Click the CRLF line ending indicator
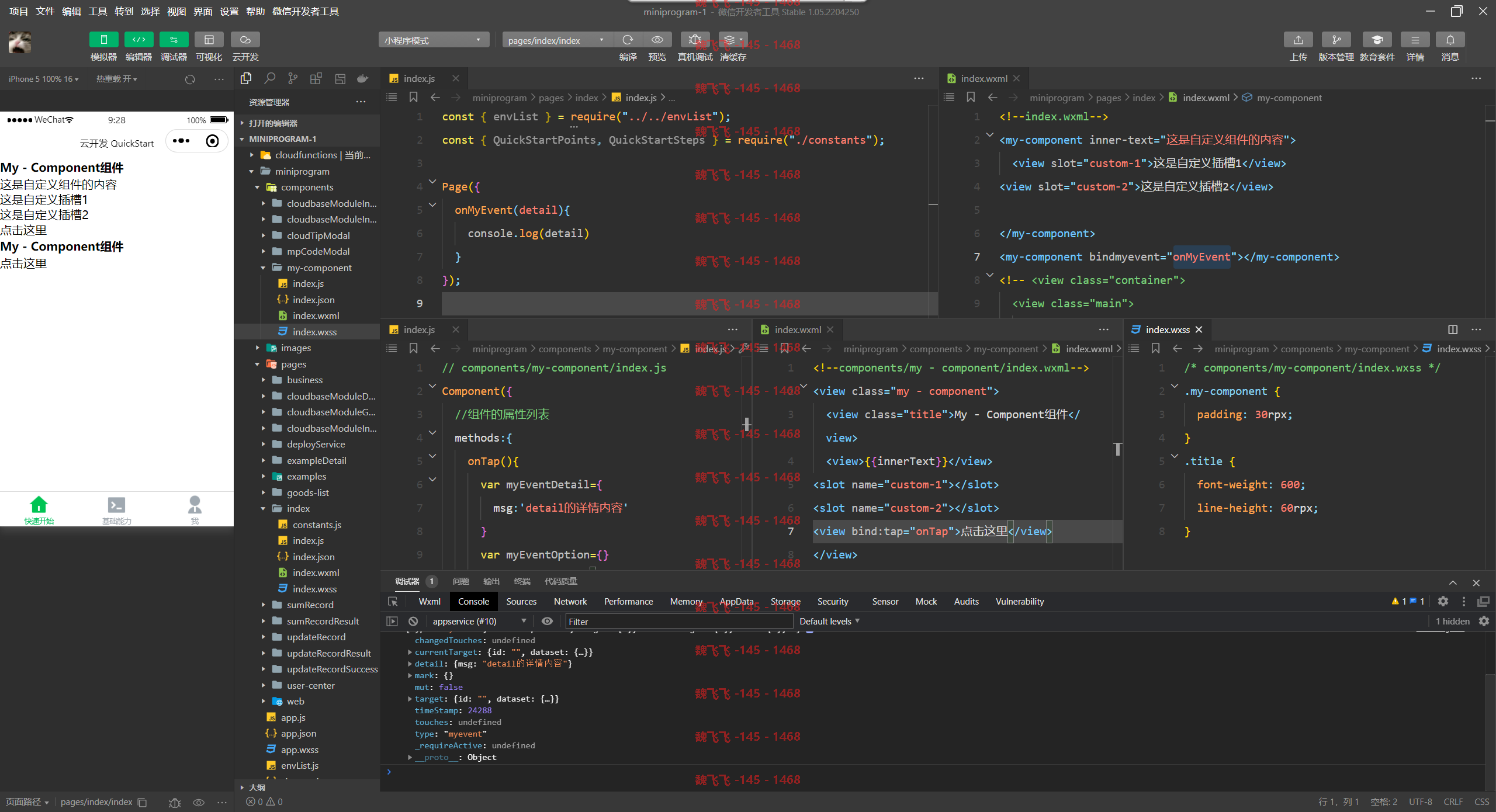Screen dimensions: 1496x812 1453,802
